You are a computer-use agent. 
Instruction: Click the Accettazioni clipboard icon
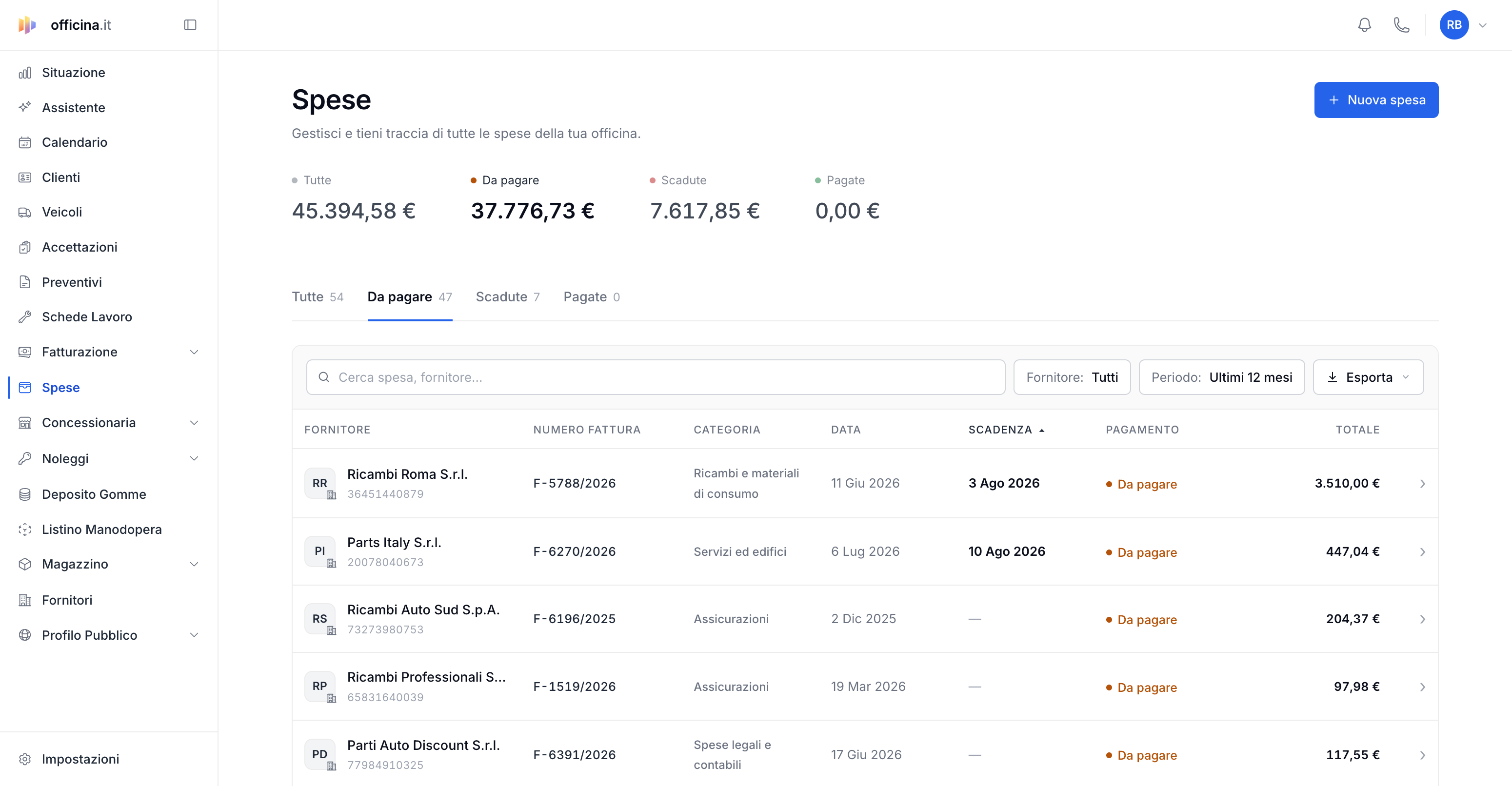pos(25,247)
